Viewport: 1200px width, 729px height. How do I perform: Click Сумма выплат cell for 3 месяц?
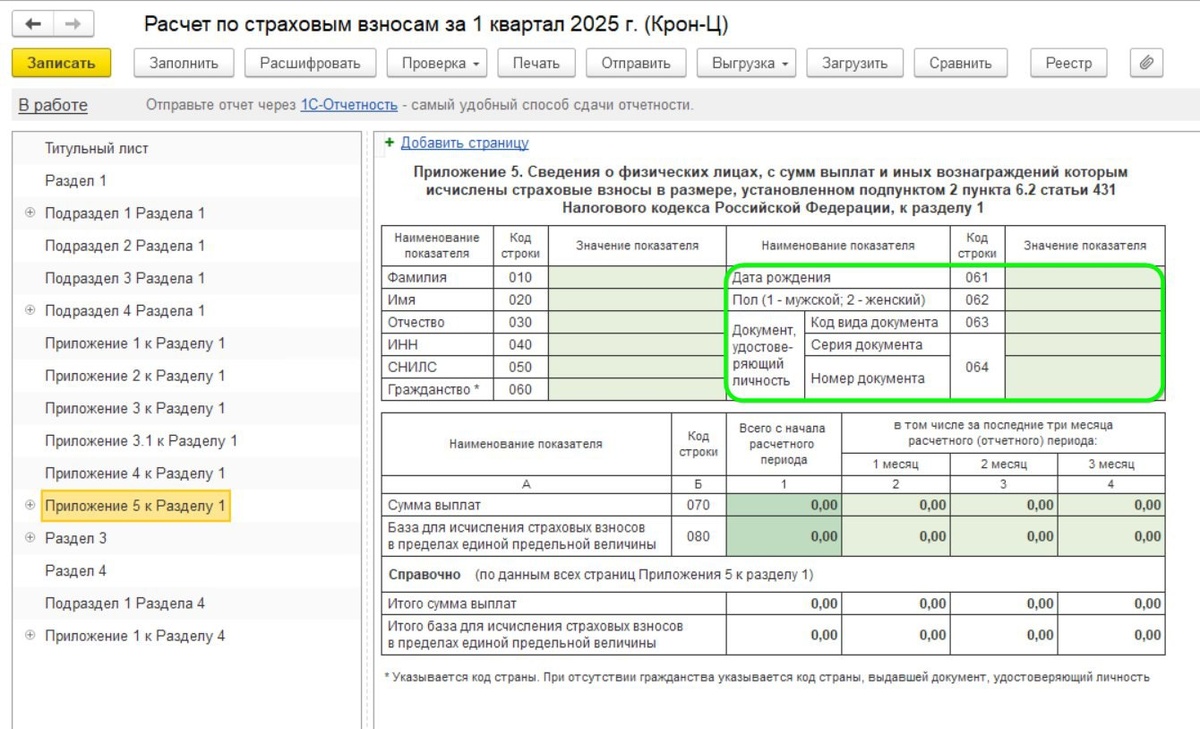click(1111, 505)
